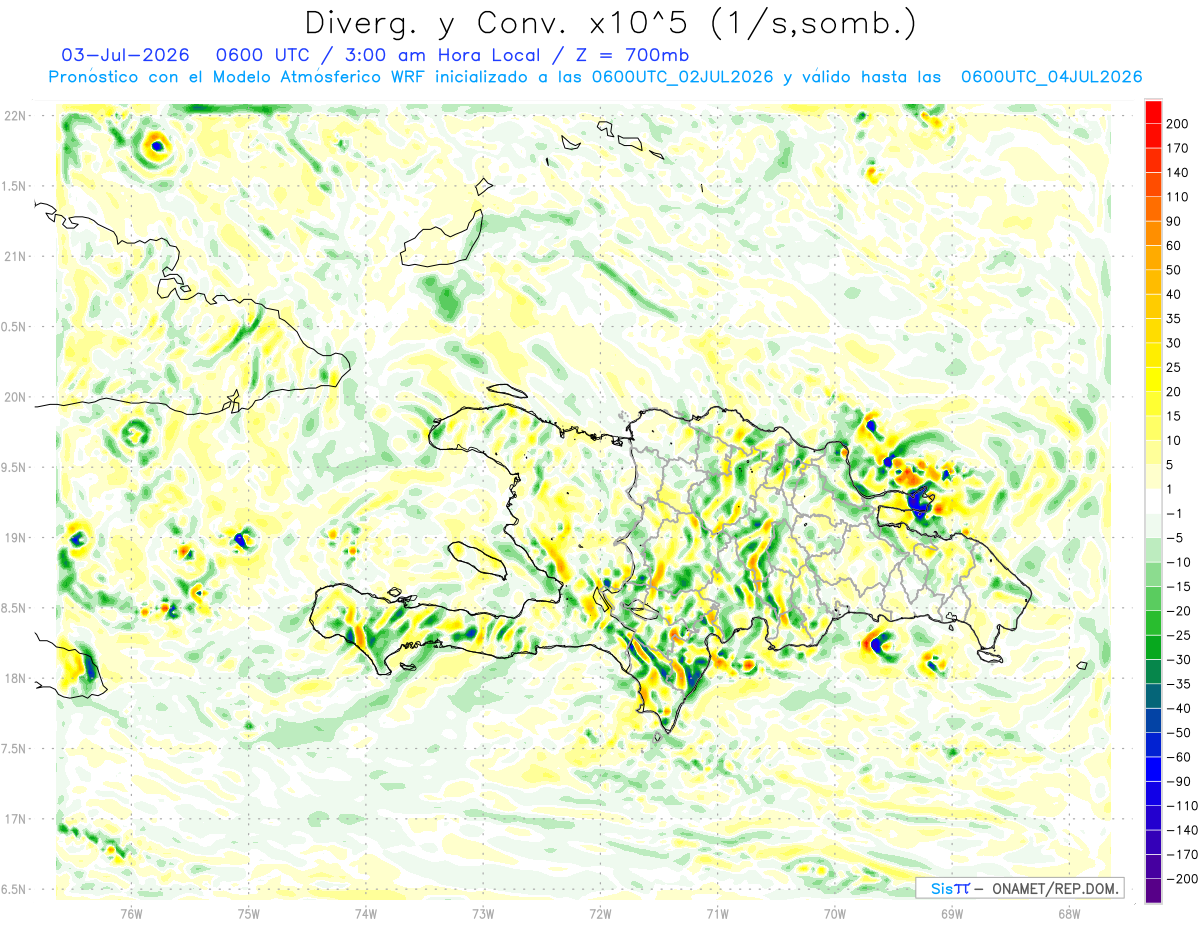Click the colorbar value "-200"

point(1183,879)
